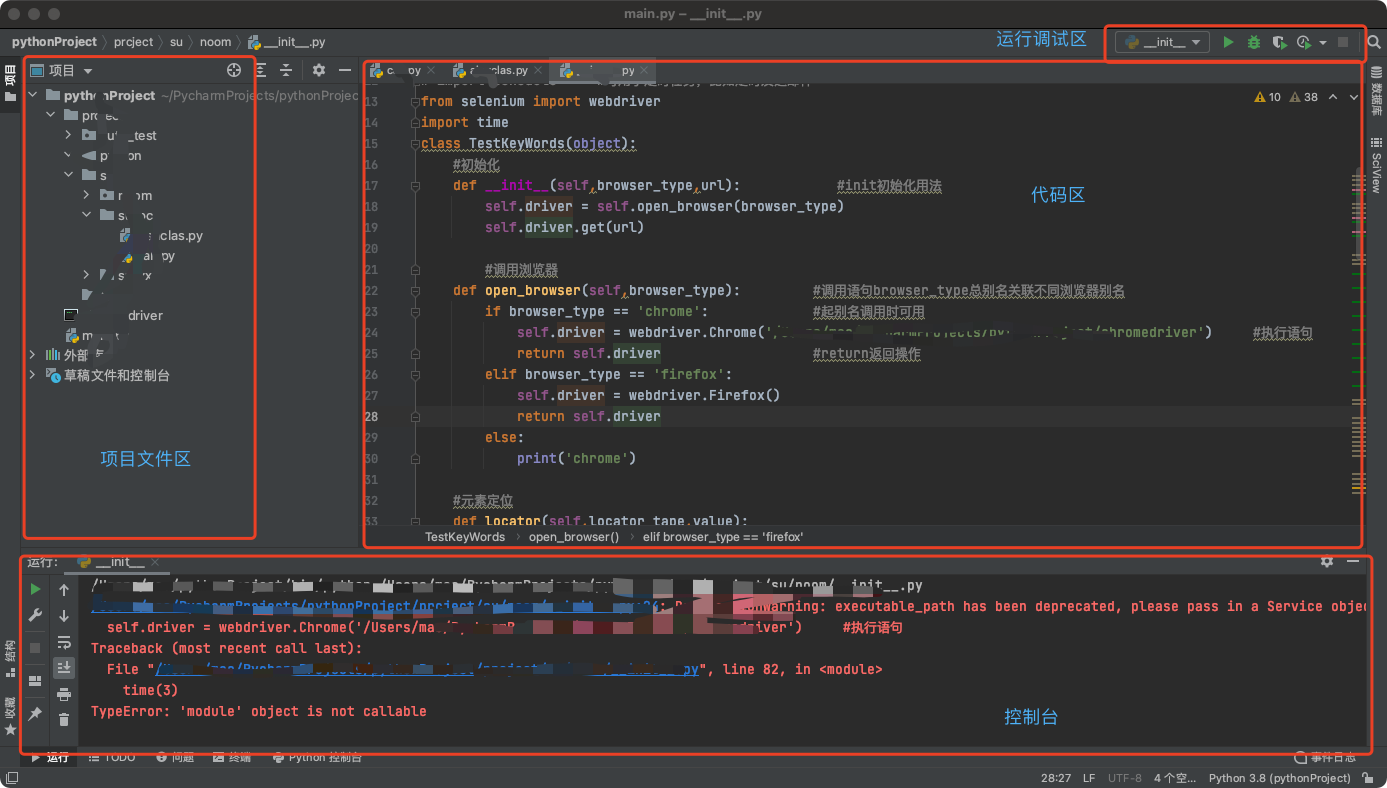Click the yellow warning count 10
This screenshot has width=1387, height=788.
pos(1267,97)
